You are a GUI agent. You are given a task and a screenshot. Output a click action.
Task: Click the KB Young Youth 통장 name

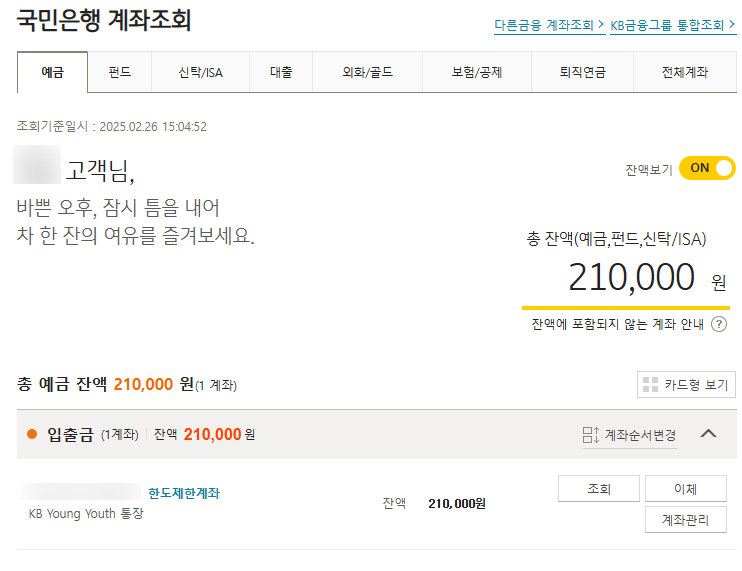(x=86, y=513)
